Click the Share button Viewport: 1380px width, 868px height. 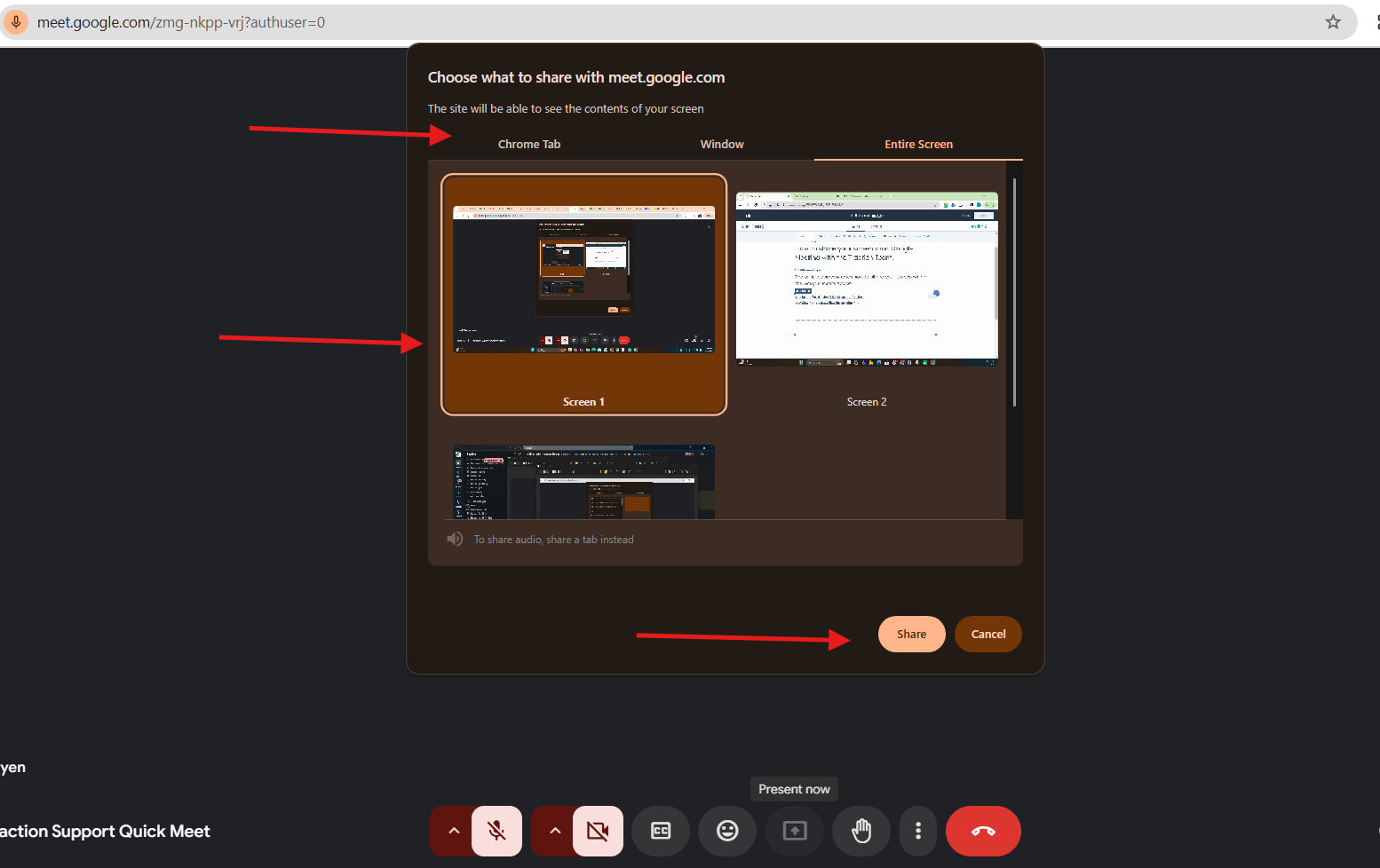[911, 634]
